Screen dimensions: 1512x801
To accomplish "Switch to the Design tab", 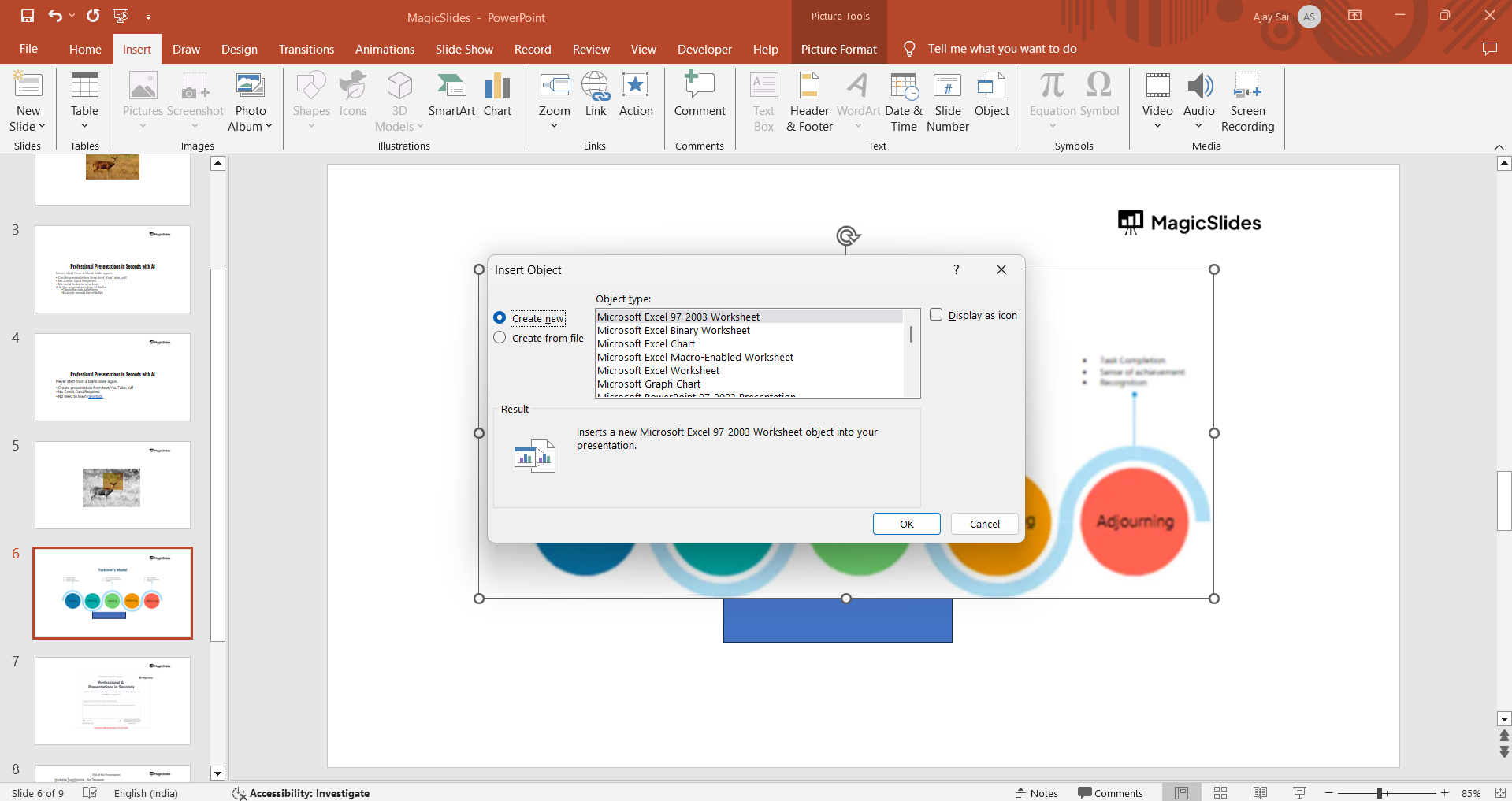I will pyautogui.click(x=239, y=49).
